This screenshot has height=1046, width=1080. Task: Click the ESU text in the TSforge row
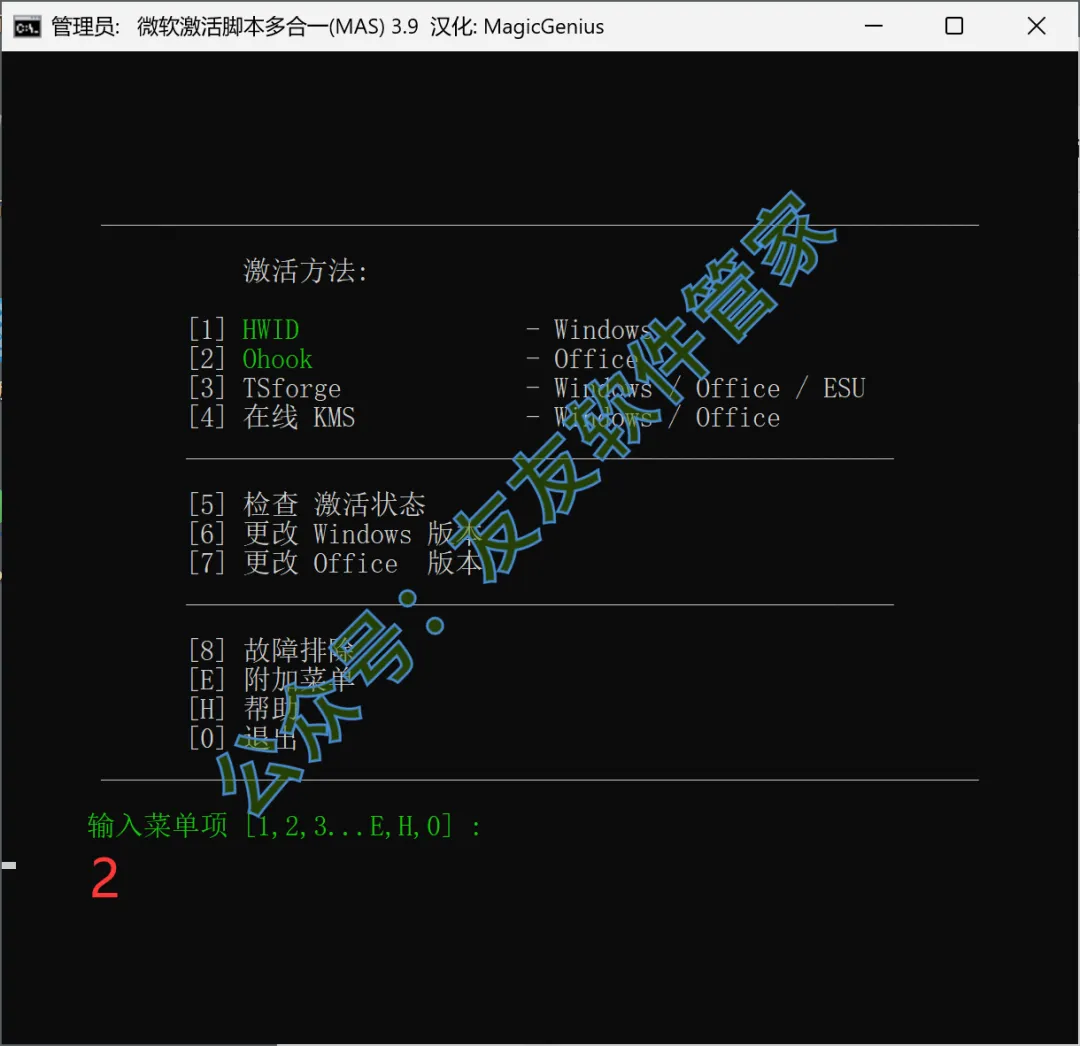pyautogui.click(x=844, y=388)
